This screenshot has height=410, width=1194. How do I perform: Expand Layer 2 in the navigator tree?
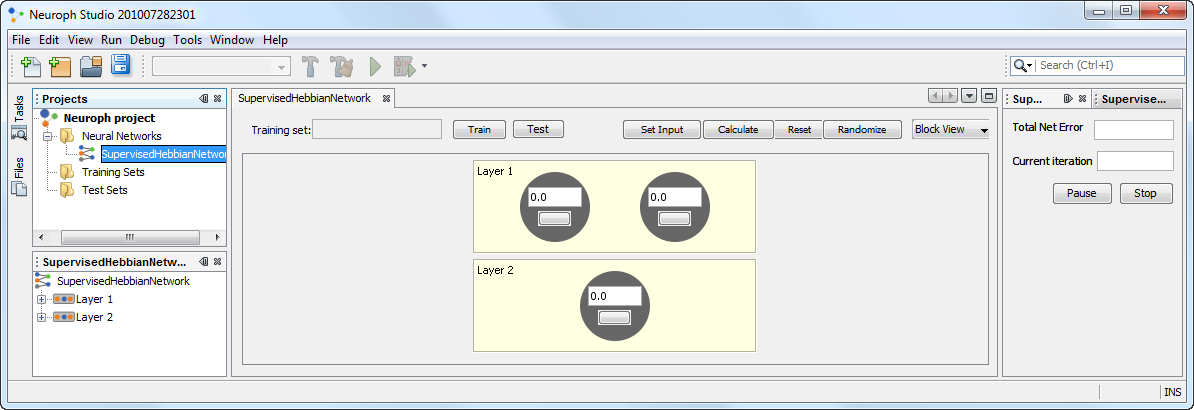click(x=41, y=317)
